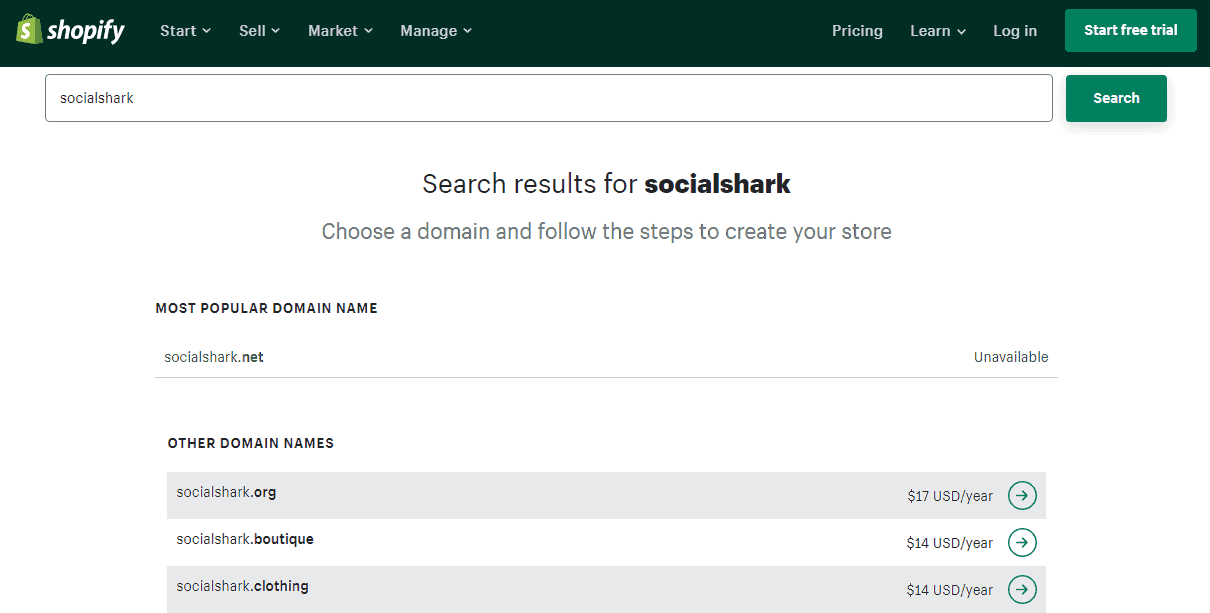Click the Unavailable status text
This screenshot has width=1210, height=613.
point(1011,357)
